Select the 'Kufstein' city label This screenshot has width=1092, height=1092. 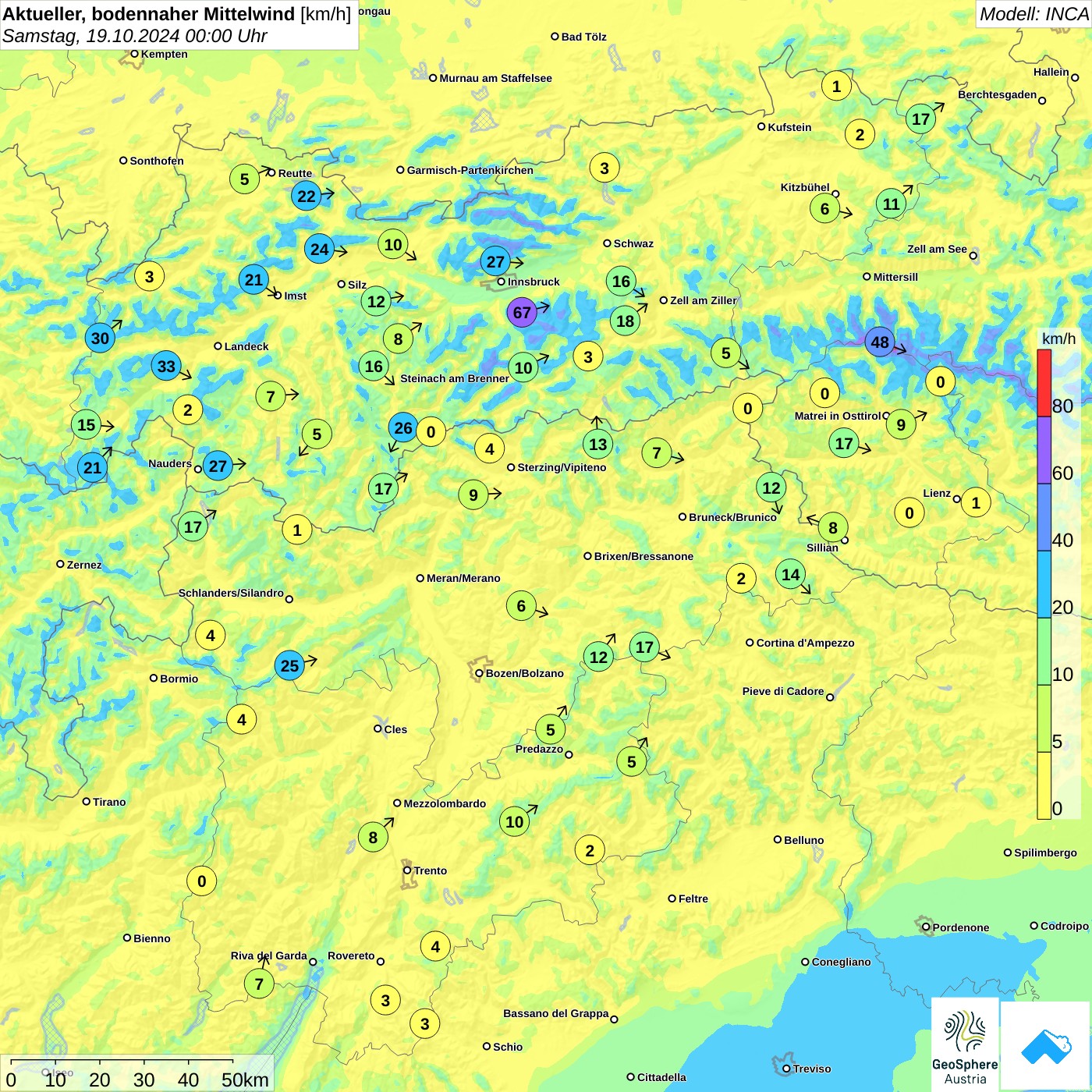click(x=789, y=127)
